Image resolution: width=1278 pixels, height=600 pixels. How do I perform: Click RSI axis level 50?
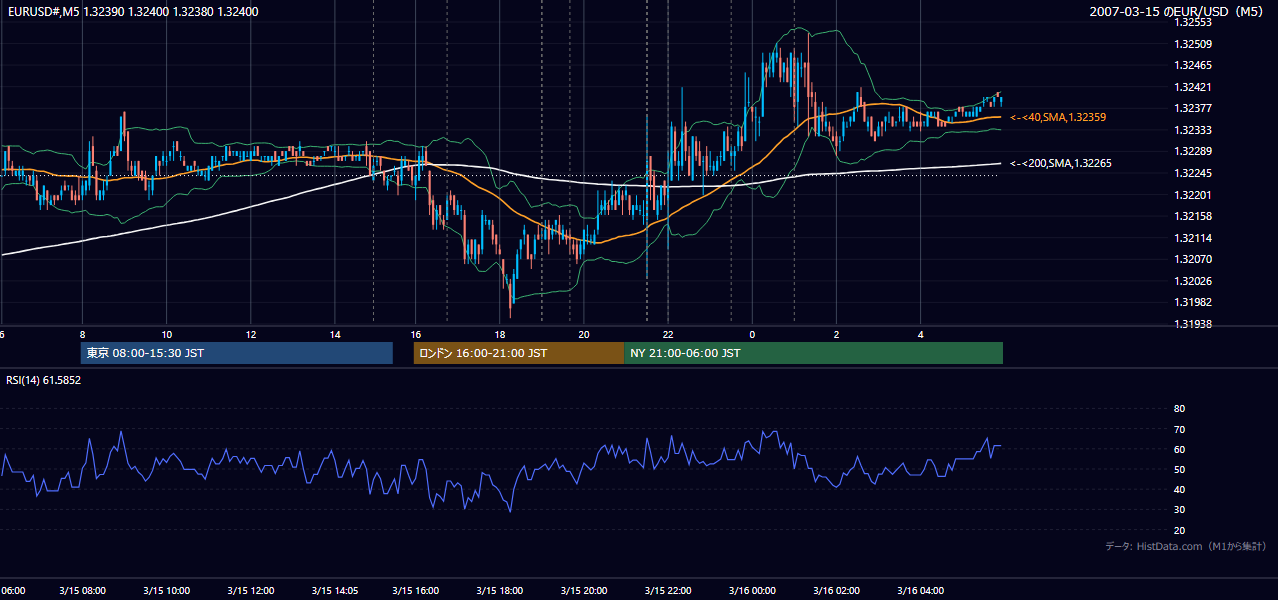[x=1179, y=469]
